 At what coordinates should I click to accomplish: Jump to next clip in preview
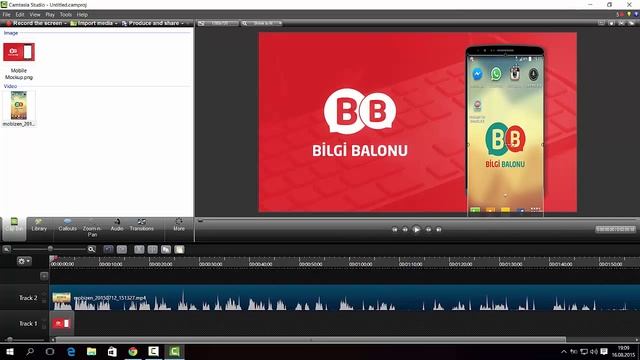point(439,229)
